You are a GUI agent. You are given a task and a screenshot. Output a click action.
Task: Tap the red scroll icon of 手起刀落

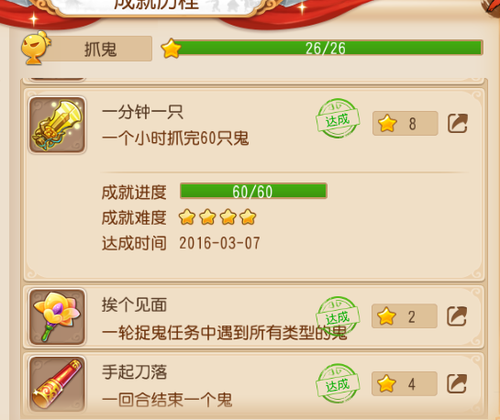(57, 384)
